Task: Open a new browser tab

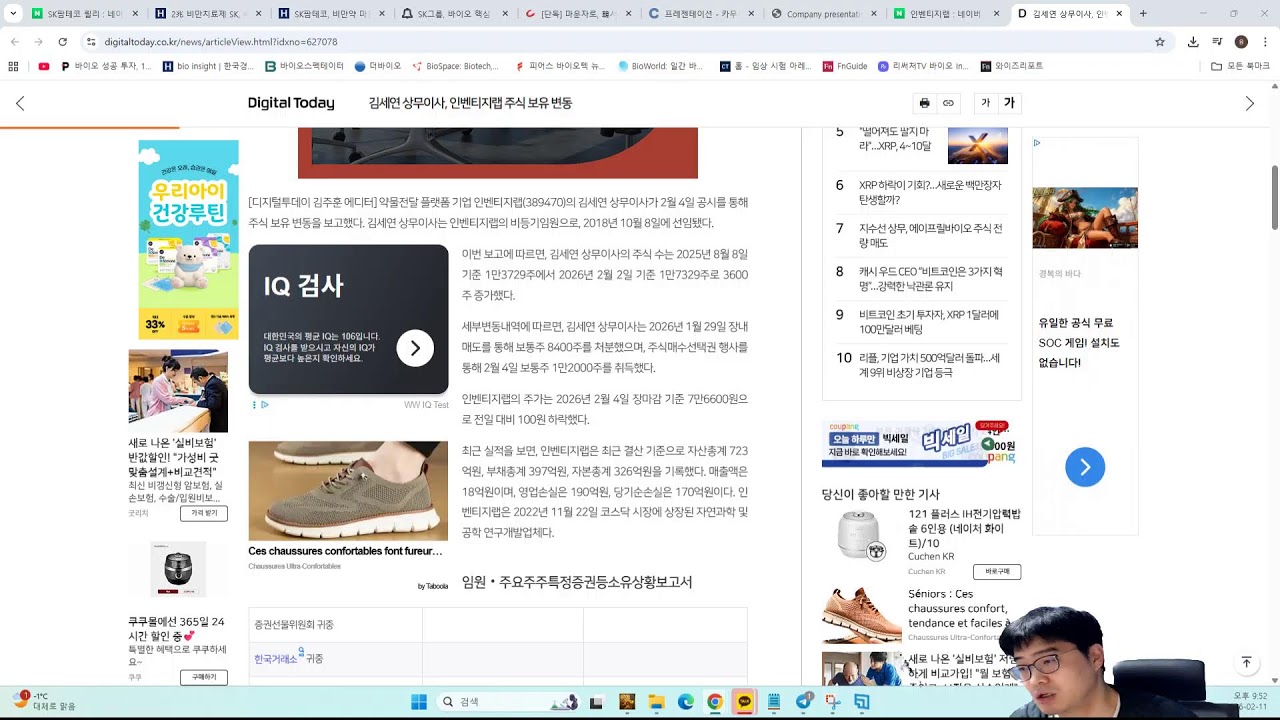Action: pos(1143,14)
